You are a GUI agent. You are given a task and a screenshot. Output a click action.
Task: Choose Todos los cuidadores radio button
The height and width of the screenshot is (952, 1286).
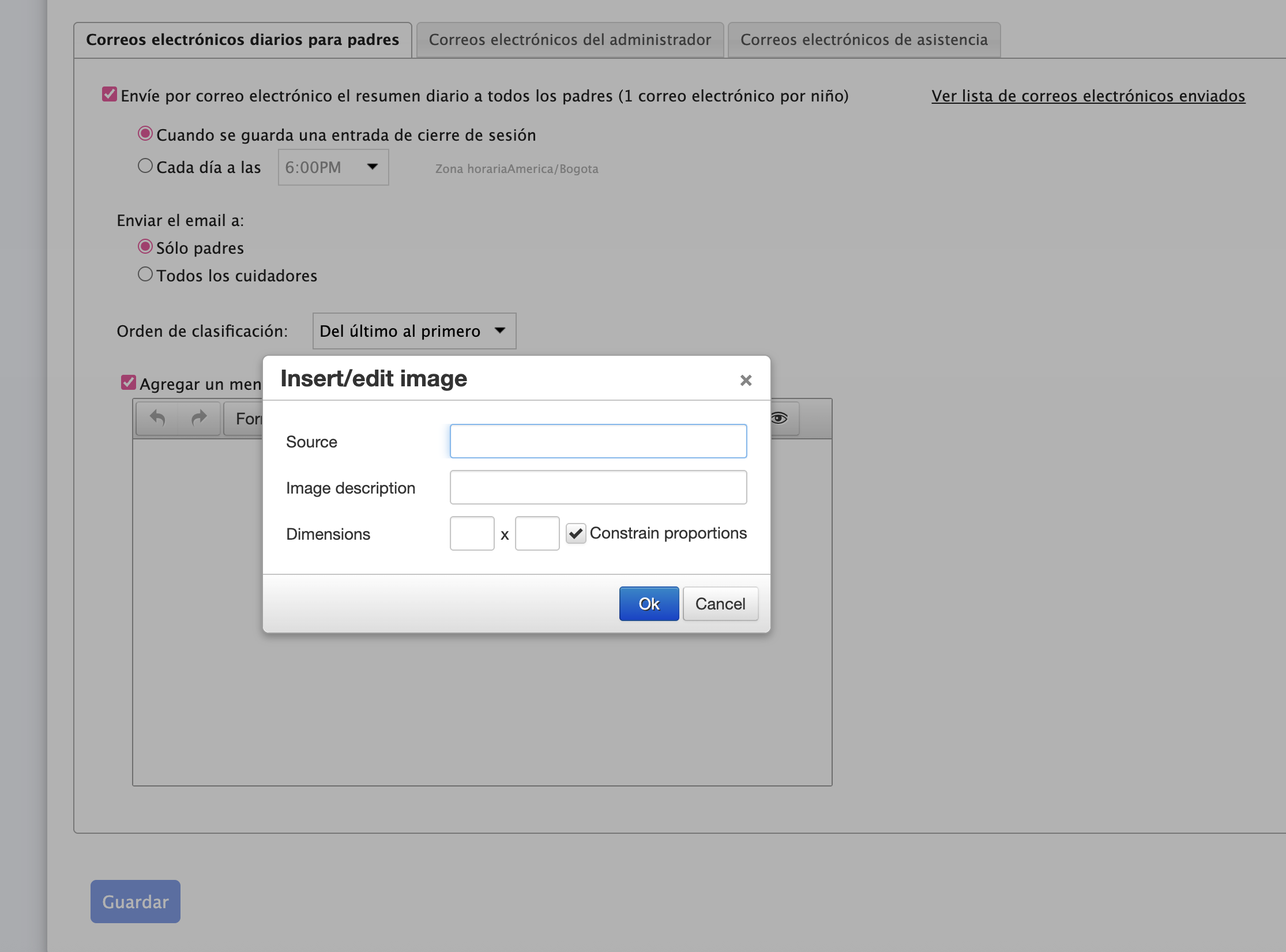pyautogui.click(x=145, y=274)
